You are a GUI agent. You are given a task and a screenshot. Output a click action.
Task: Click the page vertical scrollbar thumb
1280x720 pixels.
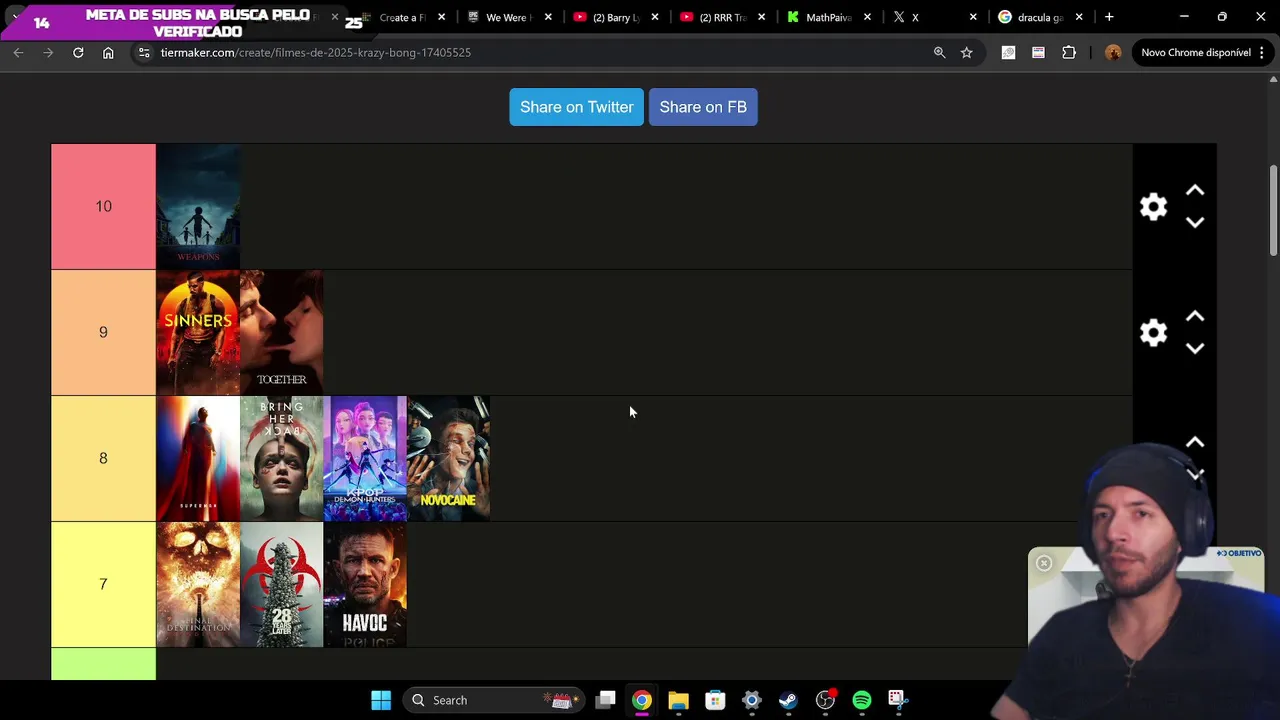pos(1273,210)
